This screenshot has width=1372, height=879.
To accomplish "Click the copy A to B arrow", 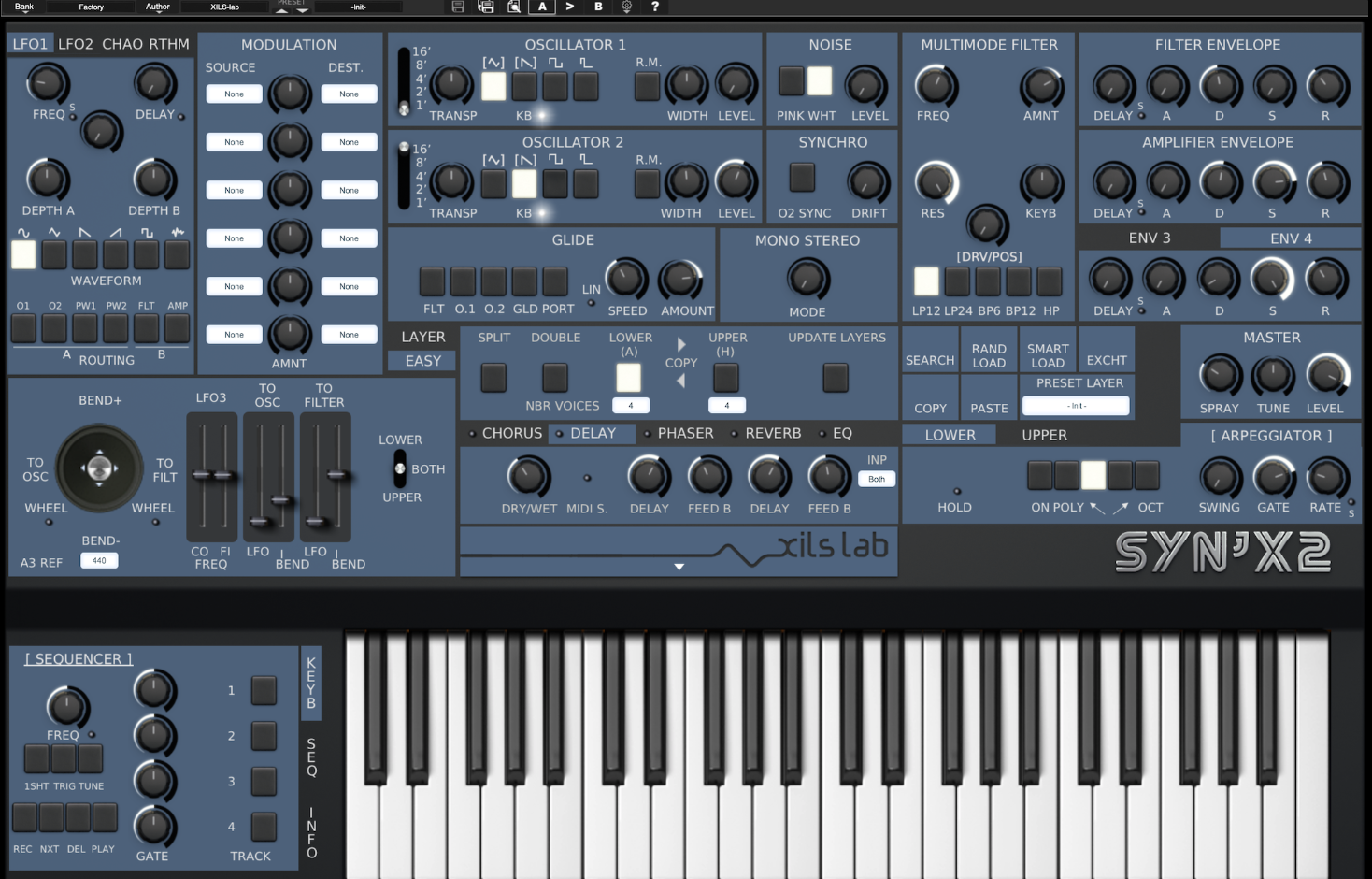I will 570,7.
